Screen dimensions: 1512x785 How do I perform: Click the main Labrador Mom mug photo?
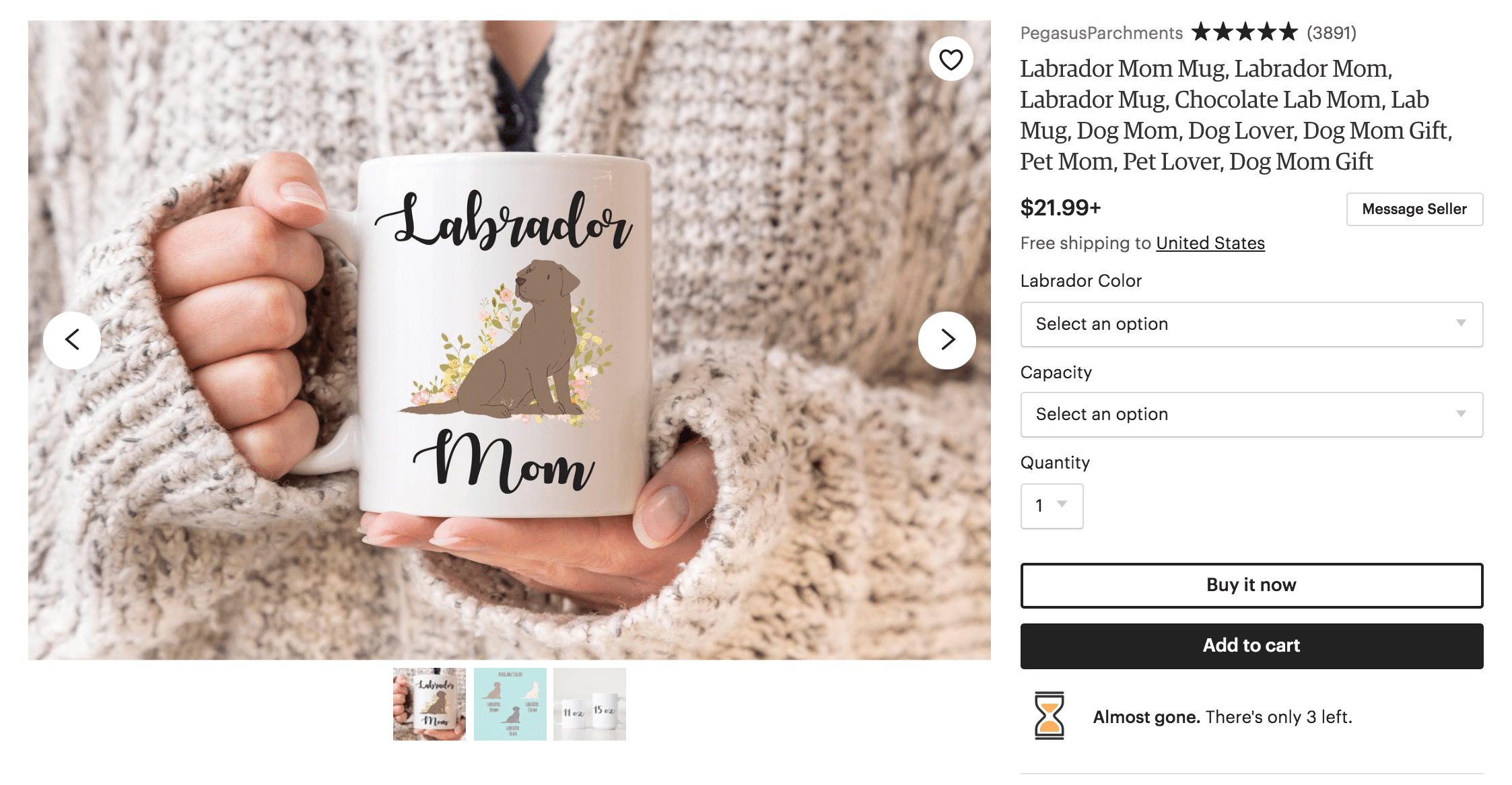(510, 340)
